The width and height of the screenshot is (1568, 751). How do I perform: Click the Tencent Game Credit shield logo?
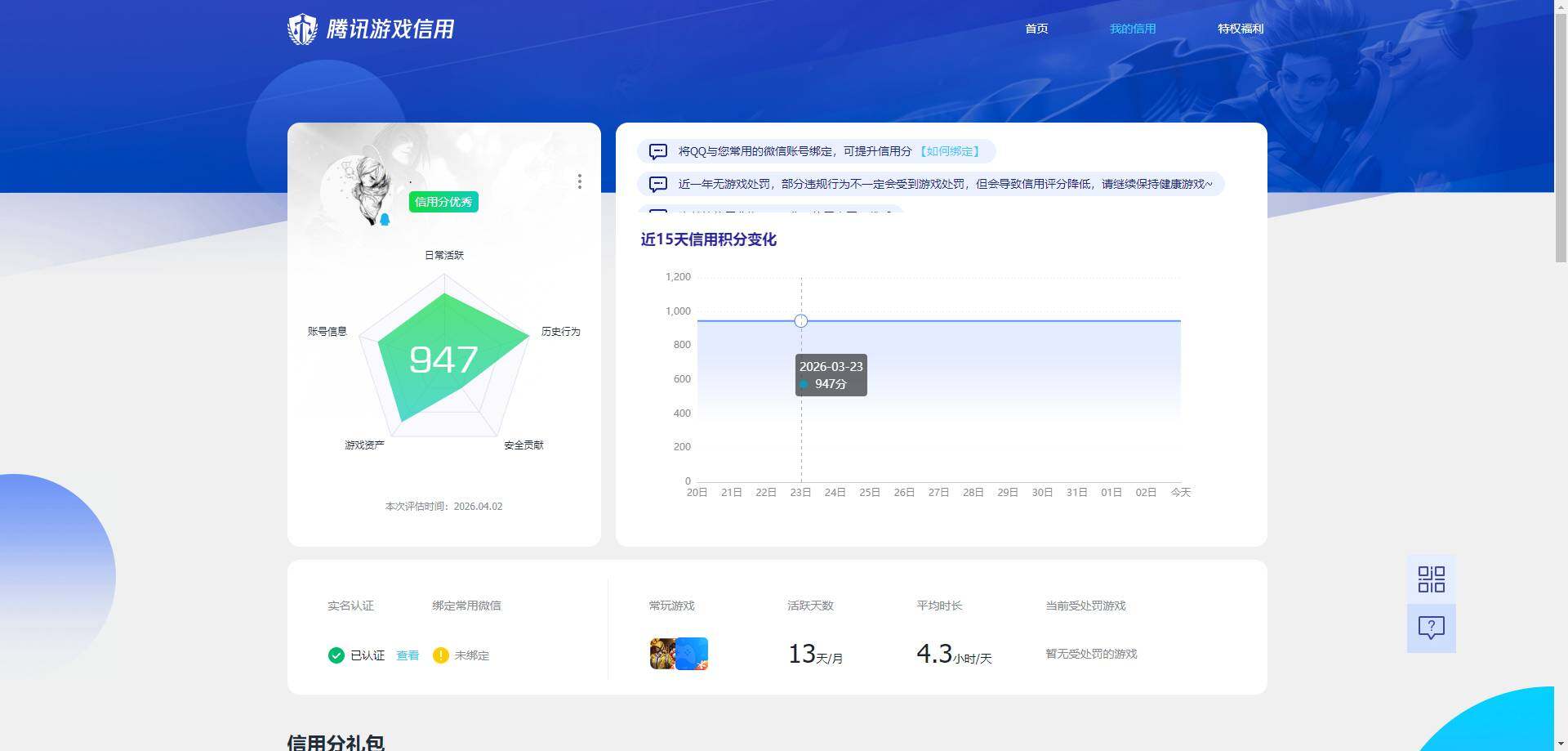tap(303, 28)
